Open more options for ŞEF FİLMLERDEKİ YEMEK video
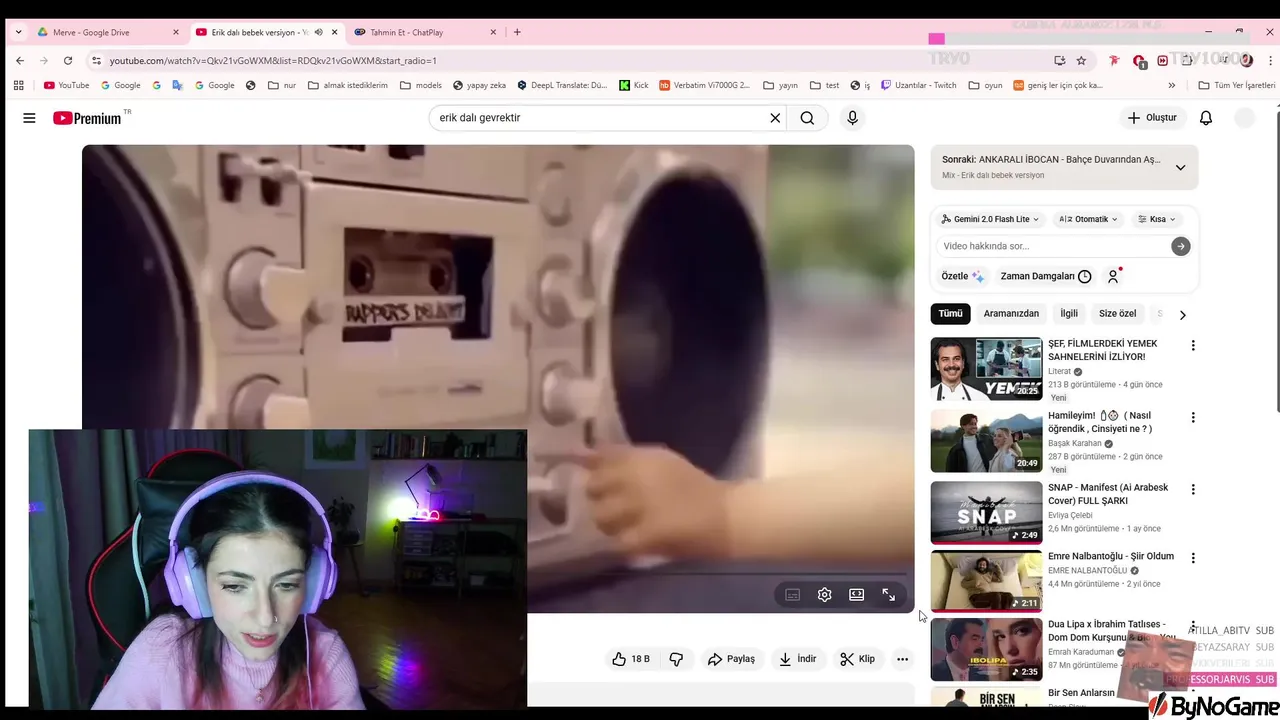Viewport: 1280px width, 720px height. coord(1192,345)
